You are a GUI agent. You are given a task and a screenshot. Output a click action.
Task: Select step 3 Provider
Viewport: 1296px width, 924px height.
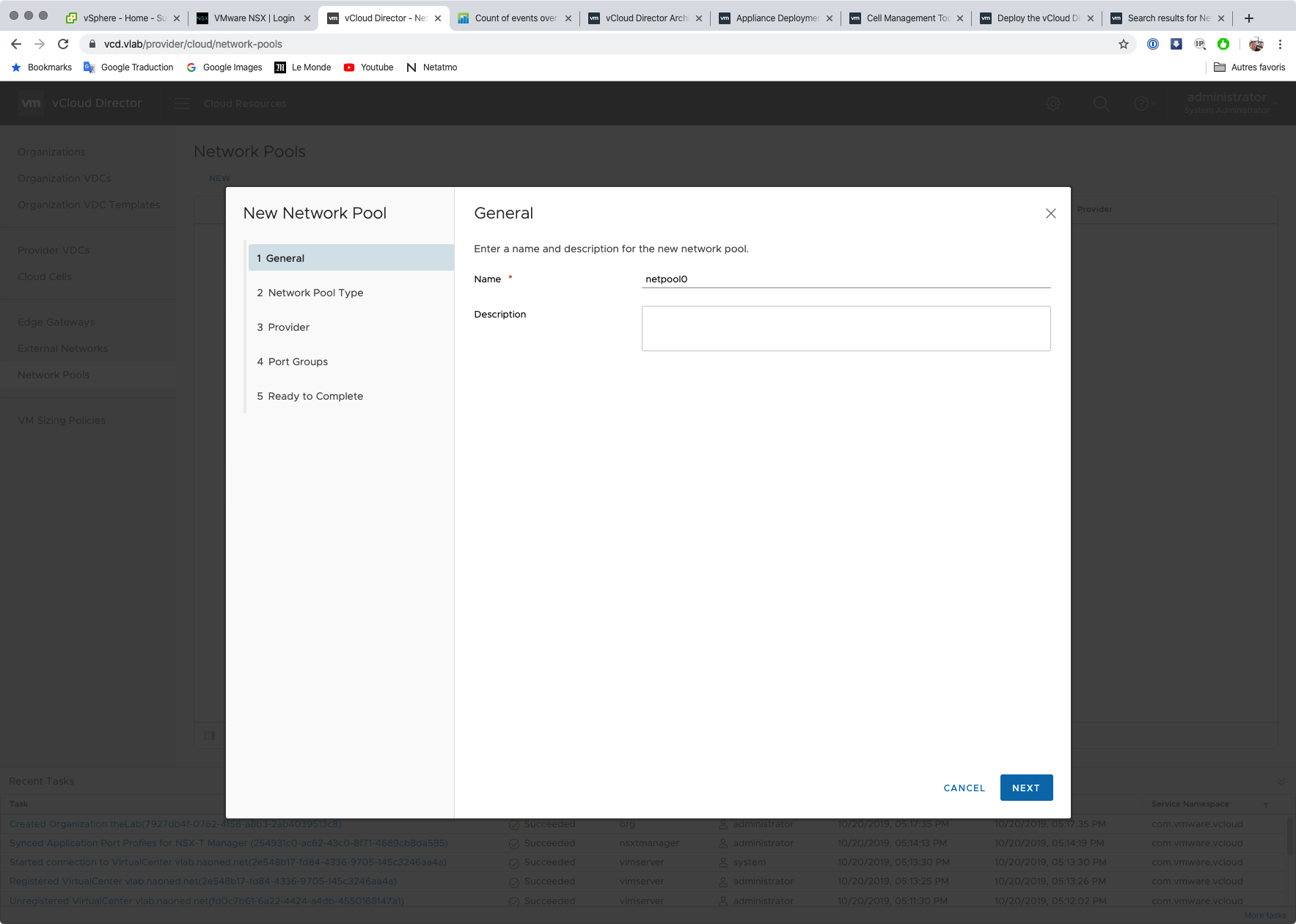(x=288, y=327)
